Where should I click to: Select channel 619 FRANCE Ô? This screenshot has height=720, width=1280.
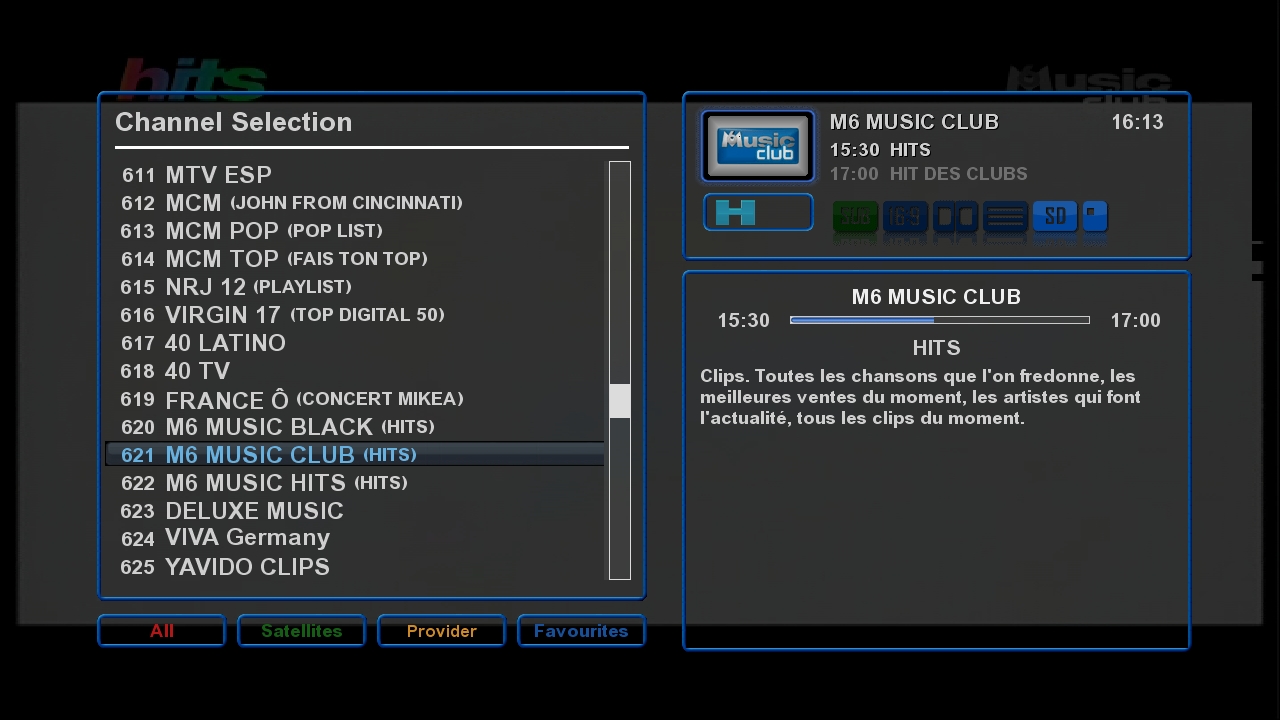click(355, 399)
